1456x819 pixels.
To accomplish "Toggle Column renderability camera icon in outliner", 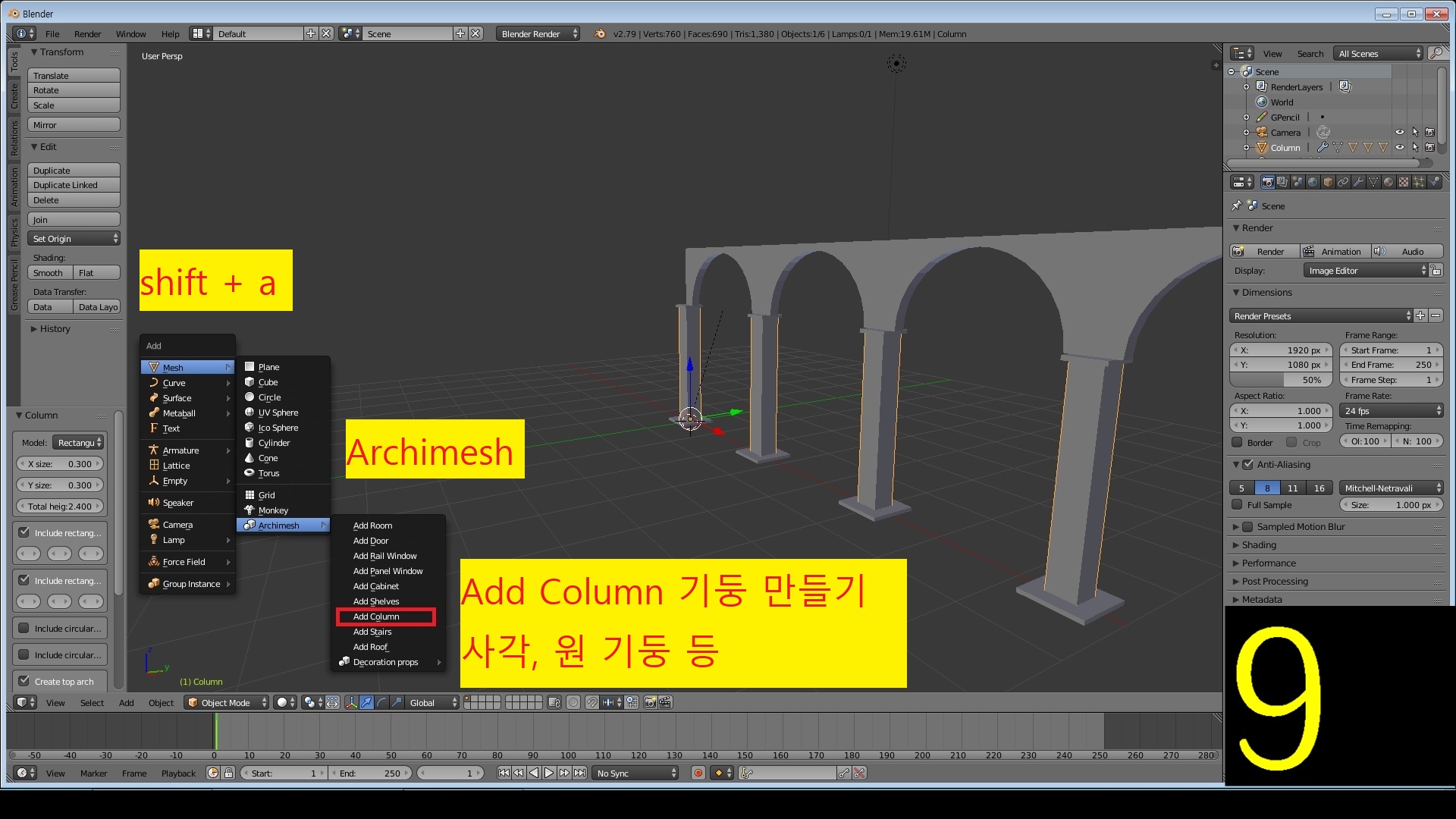I will (x=1430, y=148).
